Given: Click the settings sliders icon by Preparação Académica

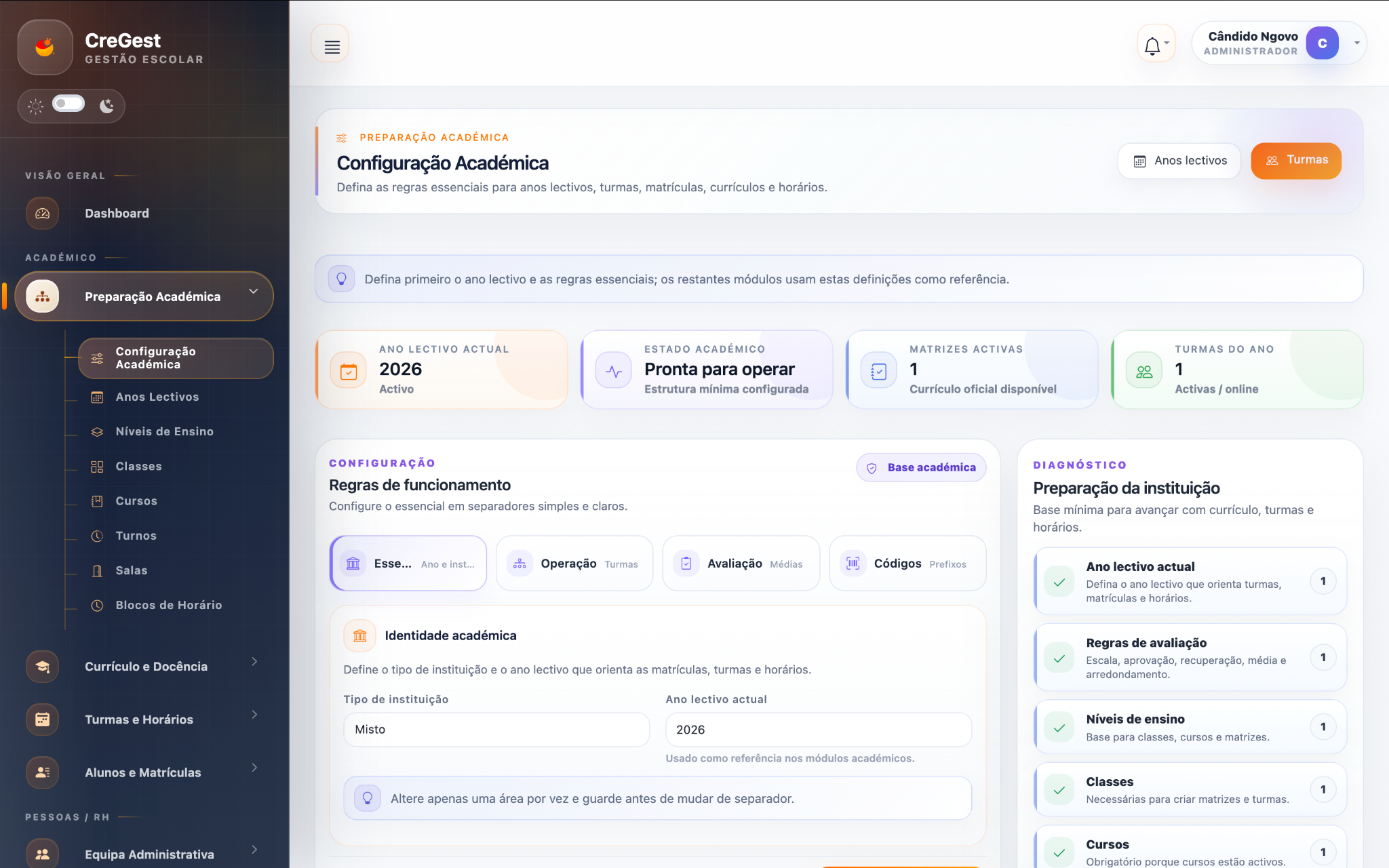Looking at the screenshot, I should pos(342,138).
